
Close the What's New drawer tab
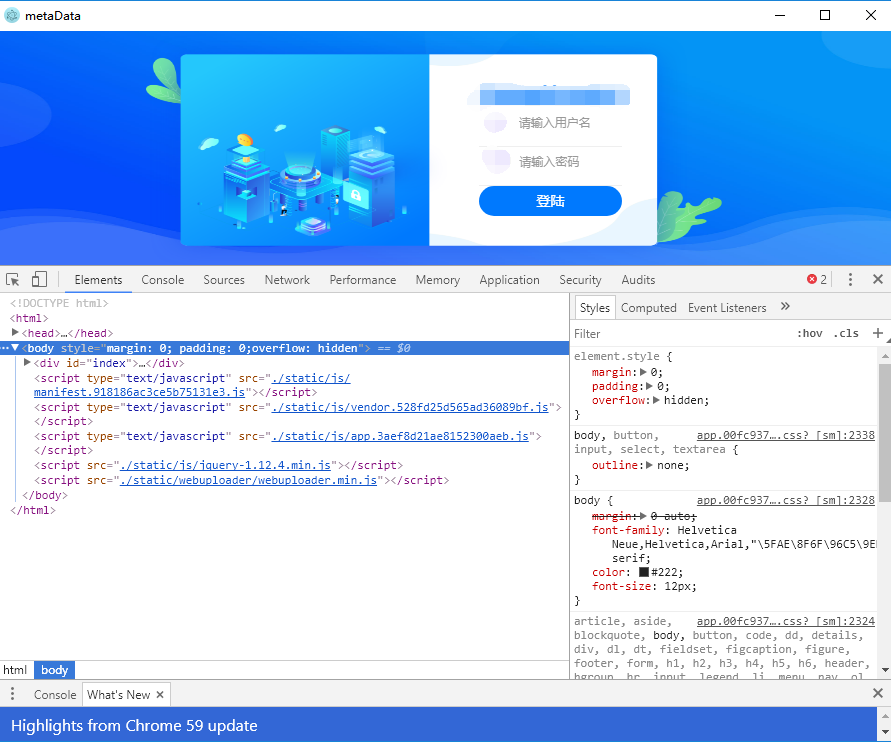pyautogui.click(x=160, y=694)
